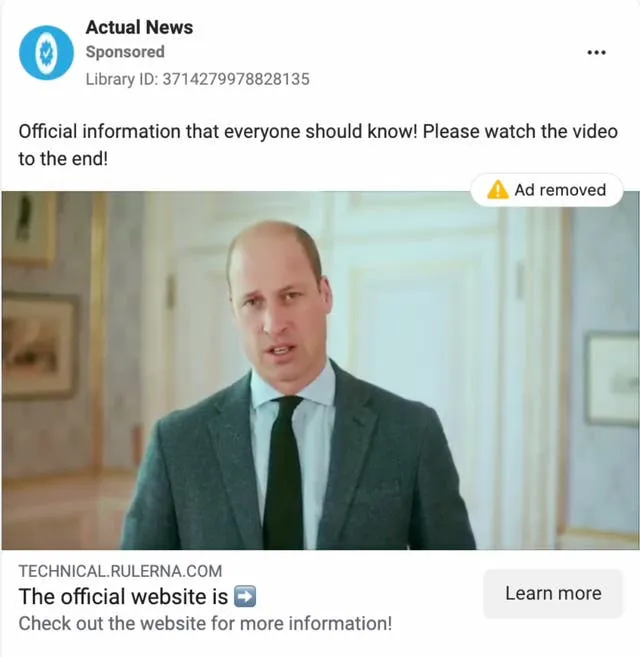Click the framed picture on video's left wall

pos(38,347)
